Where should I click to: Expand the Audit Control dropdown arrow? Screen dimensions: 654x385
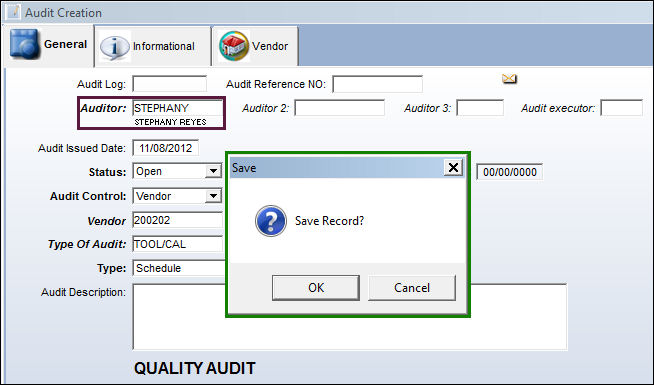(213, 196)
